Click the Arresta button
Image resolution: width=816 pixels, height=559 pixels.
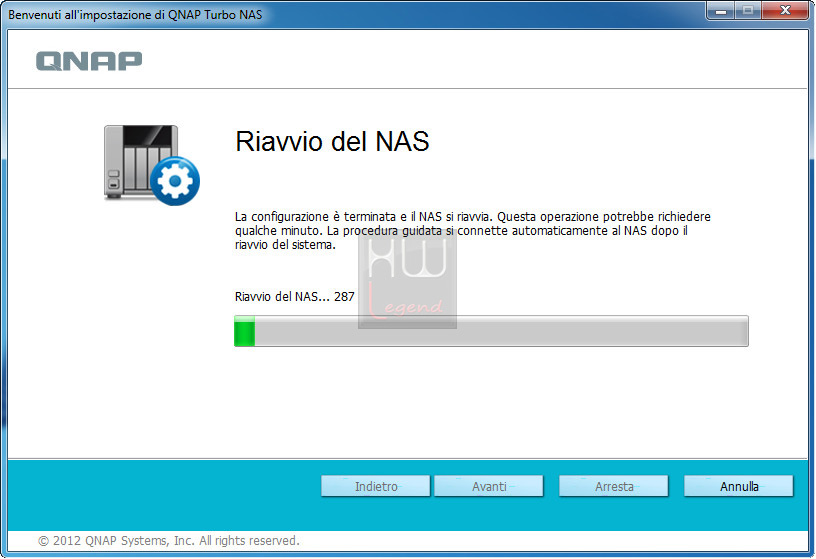pyautogui.click(x=614, y=486)
